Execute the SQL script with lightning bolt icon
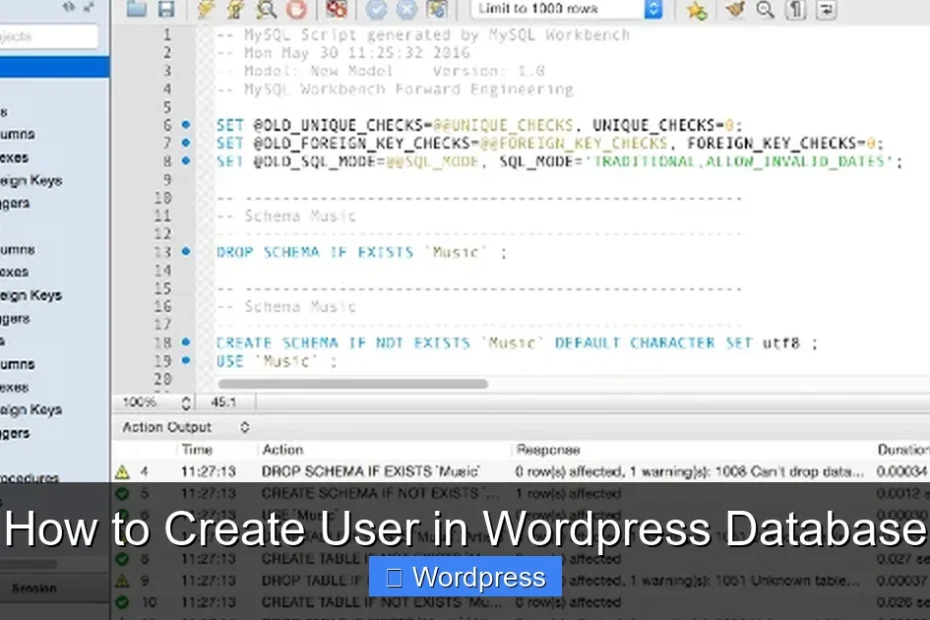Image resolution: width=930 pixels, height=620 pixels. [x=207, y=11]
